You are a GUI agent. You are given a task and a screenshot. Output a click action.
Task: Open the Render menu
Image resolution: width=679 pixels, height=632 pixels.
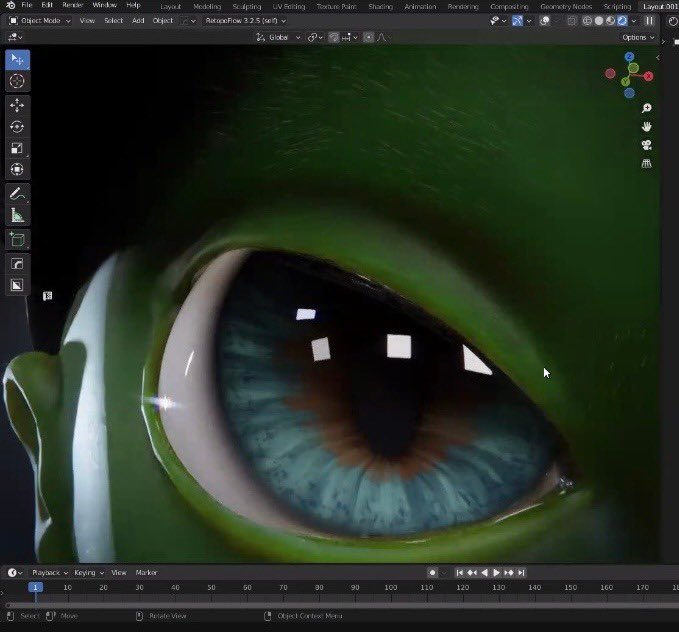72,5
